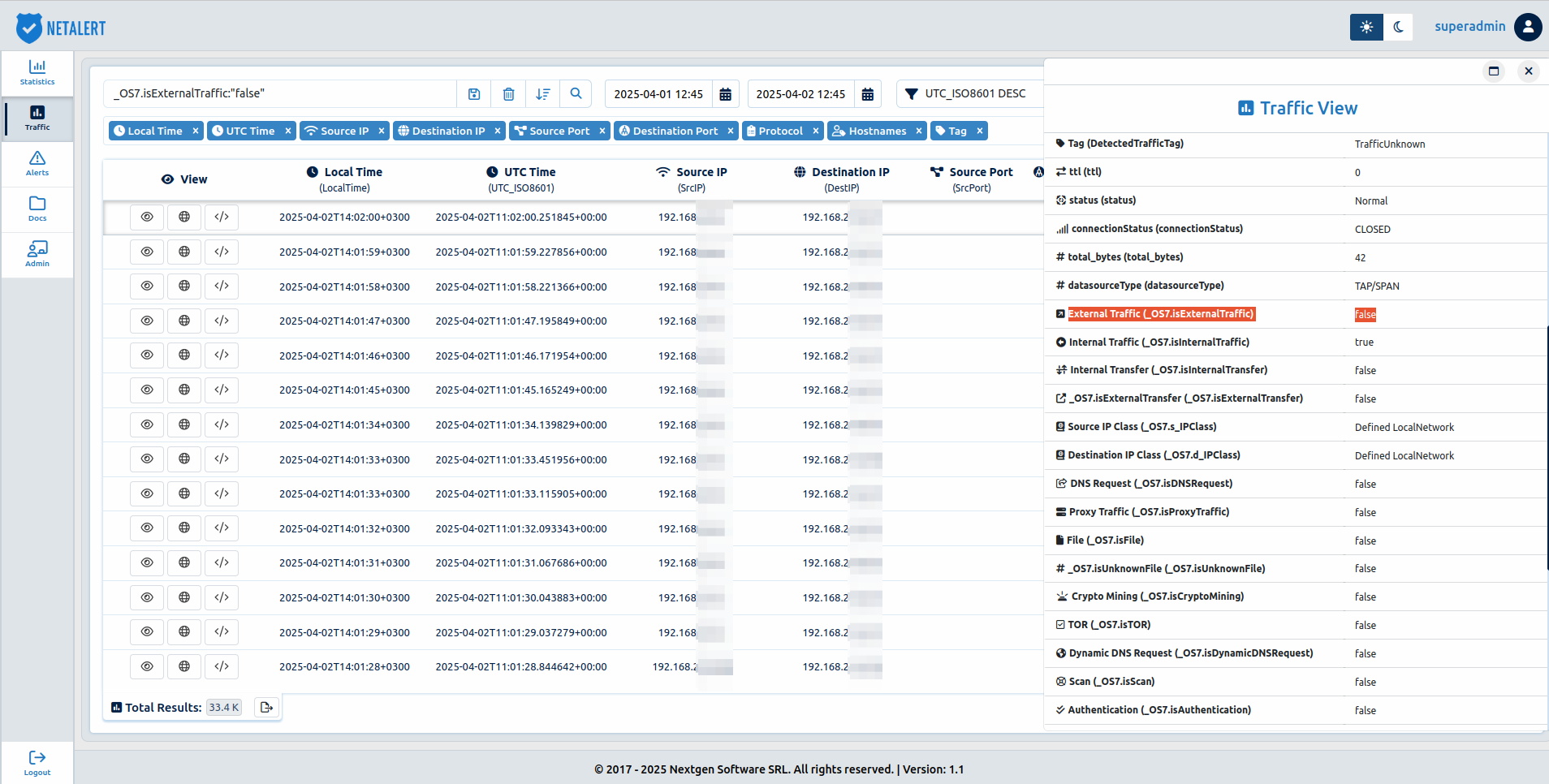
Task: View details of the 14:01:28 row
Action: pyautogui.click(x=147, y=666)
